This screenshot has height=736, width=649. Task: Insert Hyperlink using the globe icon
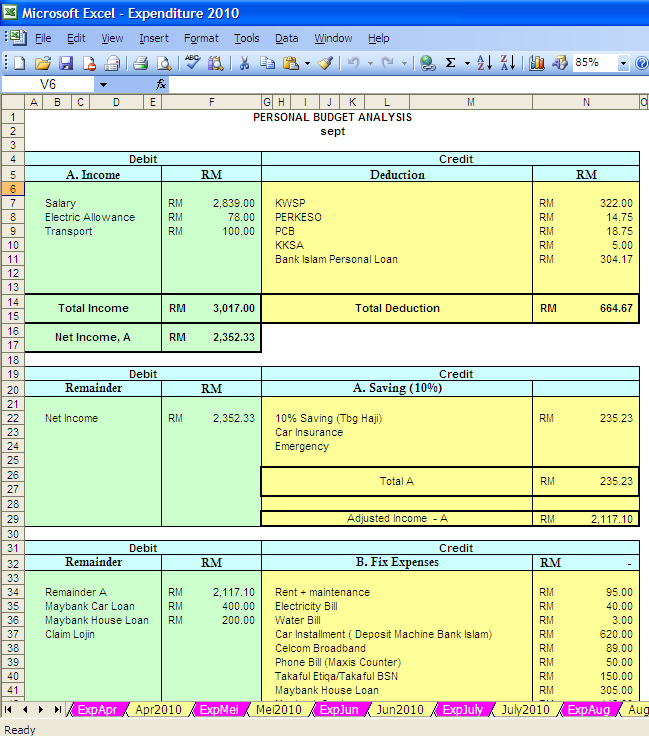(x=427, y=63)
